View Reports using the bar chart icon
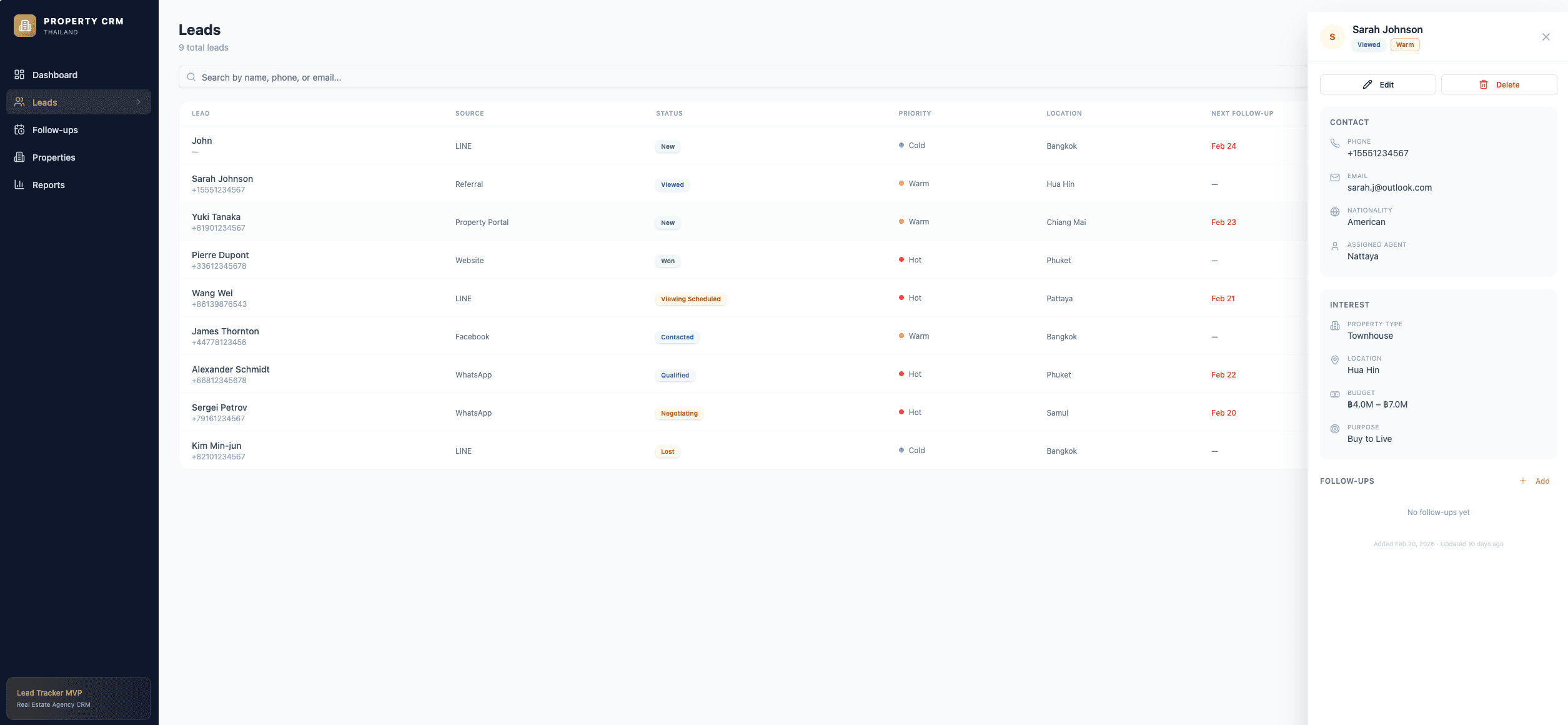The image size is (1568, 725). point(19,184)
